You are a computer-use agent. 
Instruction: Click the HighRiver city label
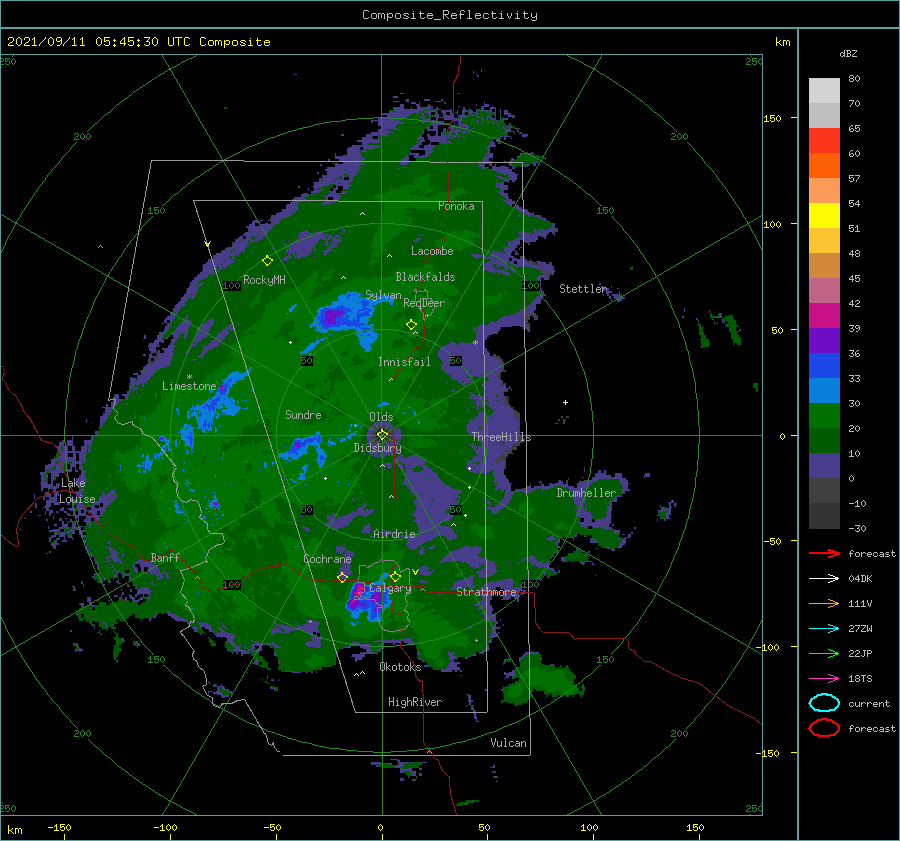tap(415, 702)
